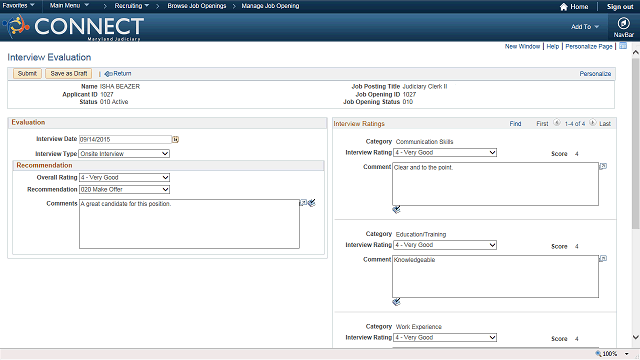This screenshot has width=640, height=360.
Task: Open the New Window link
Action: [522, 47]
